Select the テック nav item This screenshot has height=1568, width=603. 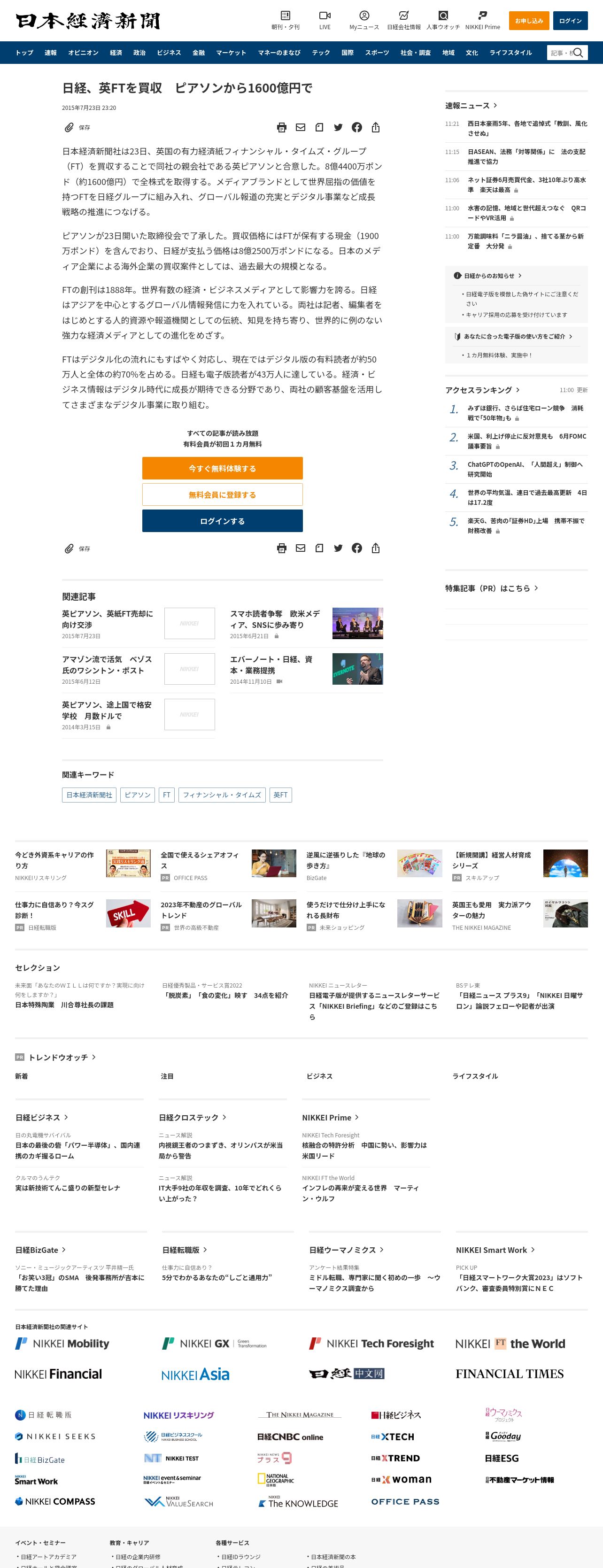click(x=321, y=53)
